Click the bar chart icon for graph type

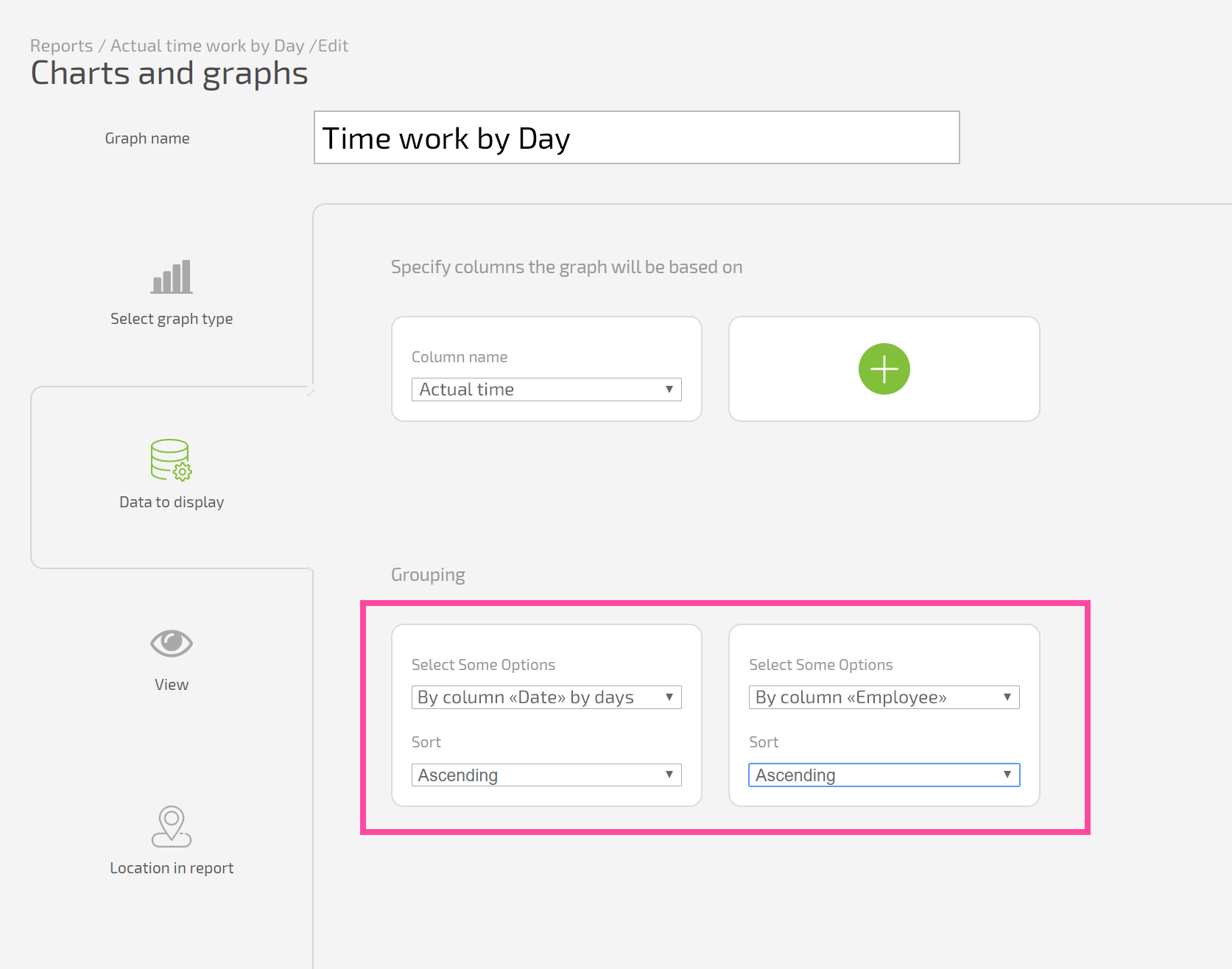172,277
